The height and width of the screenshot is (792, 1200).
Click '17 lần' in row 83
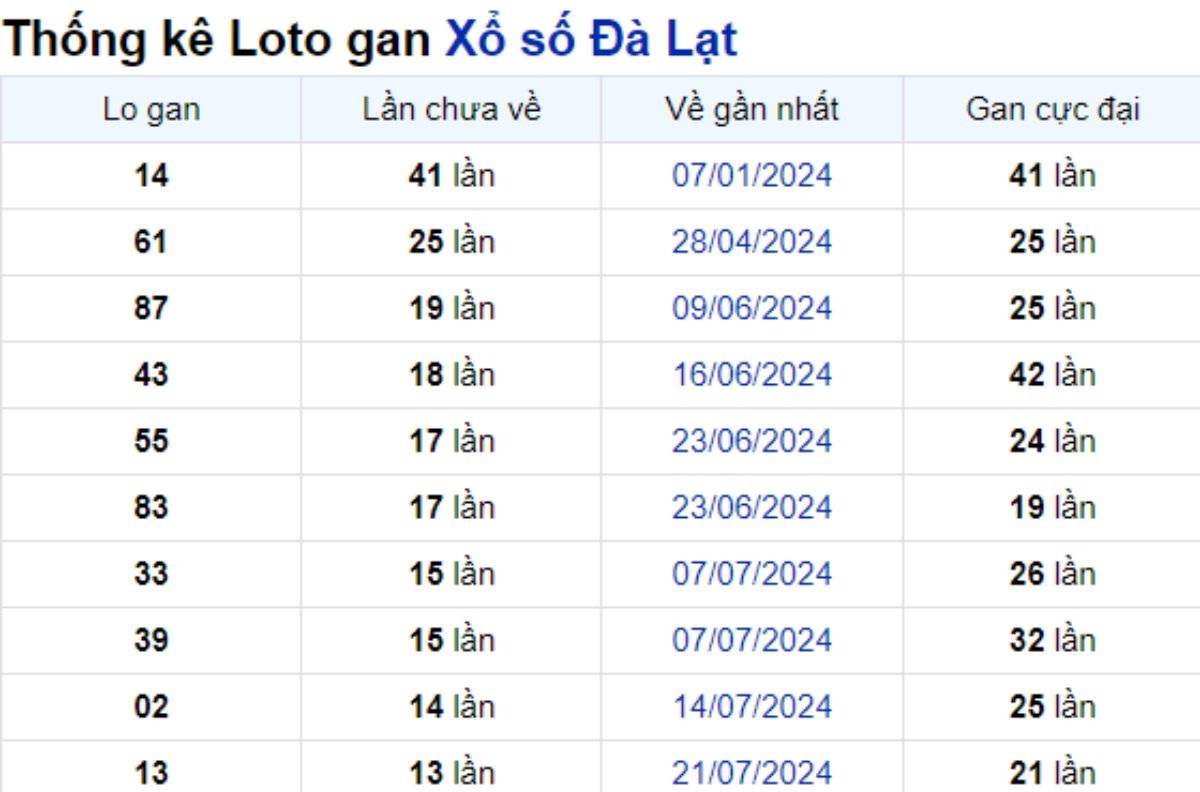451,507
